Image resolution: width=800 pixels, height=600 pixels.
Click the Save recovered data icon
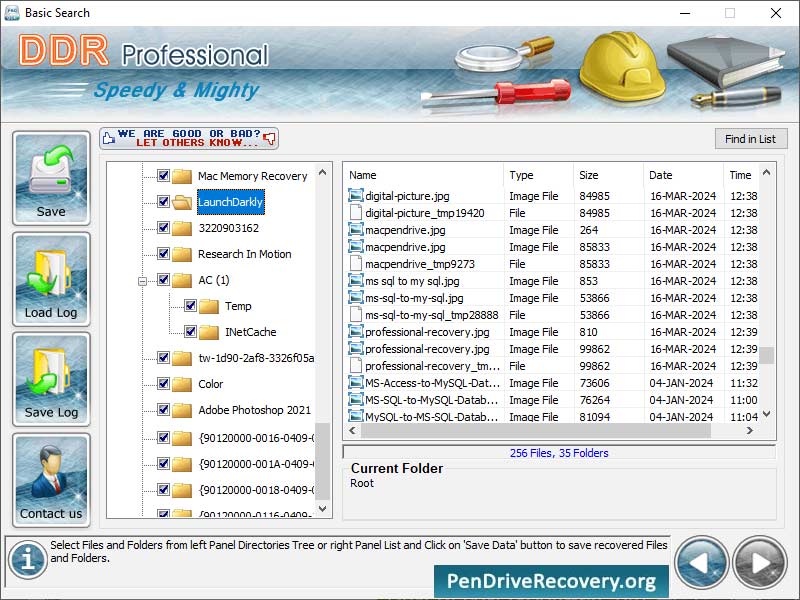point(51,177)
